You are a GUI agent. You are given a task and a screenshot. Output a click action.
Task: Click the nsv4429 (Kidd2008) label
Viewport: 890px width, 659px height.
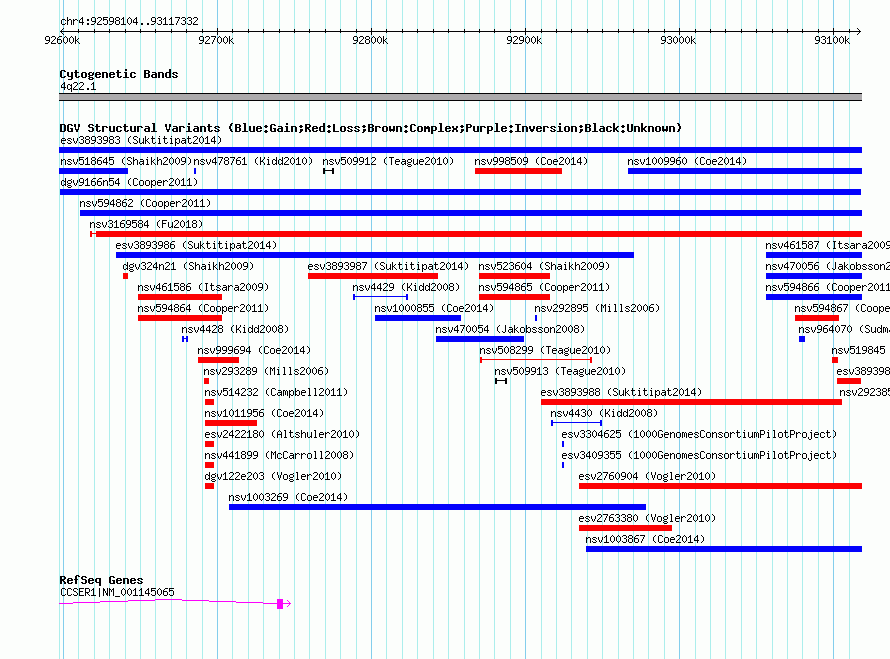pyautogui.click(x=406, y=287)
